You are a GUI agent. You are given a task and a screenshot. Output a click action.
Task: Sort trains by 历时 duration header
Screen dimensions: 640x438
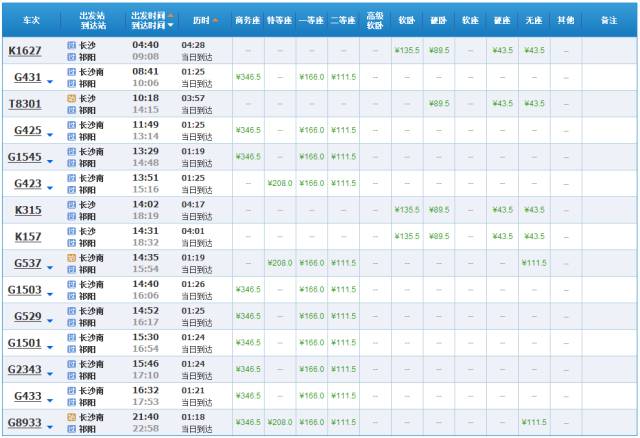click(x=205, y=20)
